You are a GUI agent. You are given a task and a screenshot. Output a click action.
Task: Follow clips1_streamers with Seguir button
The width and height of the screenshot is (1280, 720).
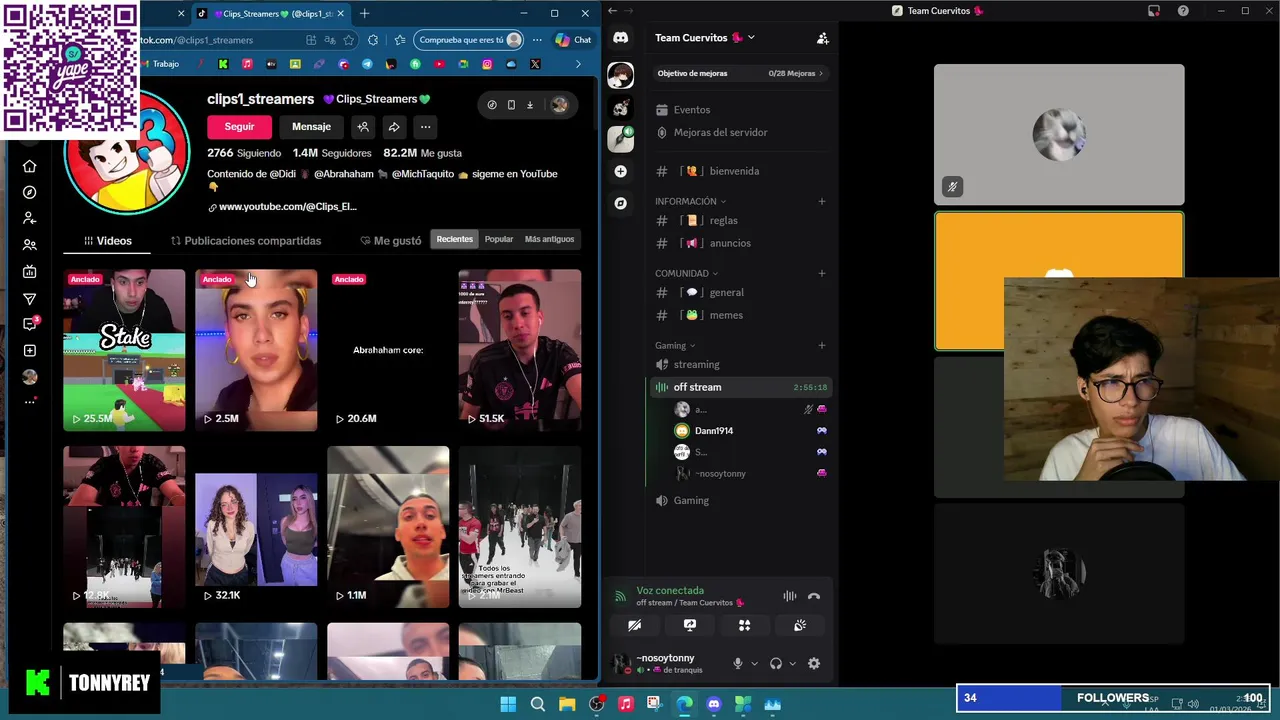click(x=239, y=127)
